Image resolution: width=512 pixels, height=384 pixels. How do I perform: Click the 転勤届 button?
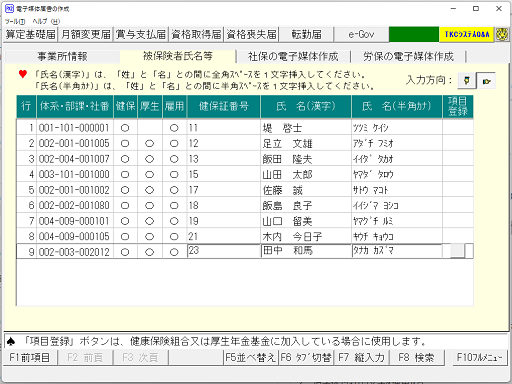(306, 34)
